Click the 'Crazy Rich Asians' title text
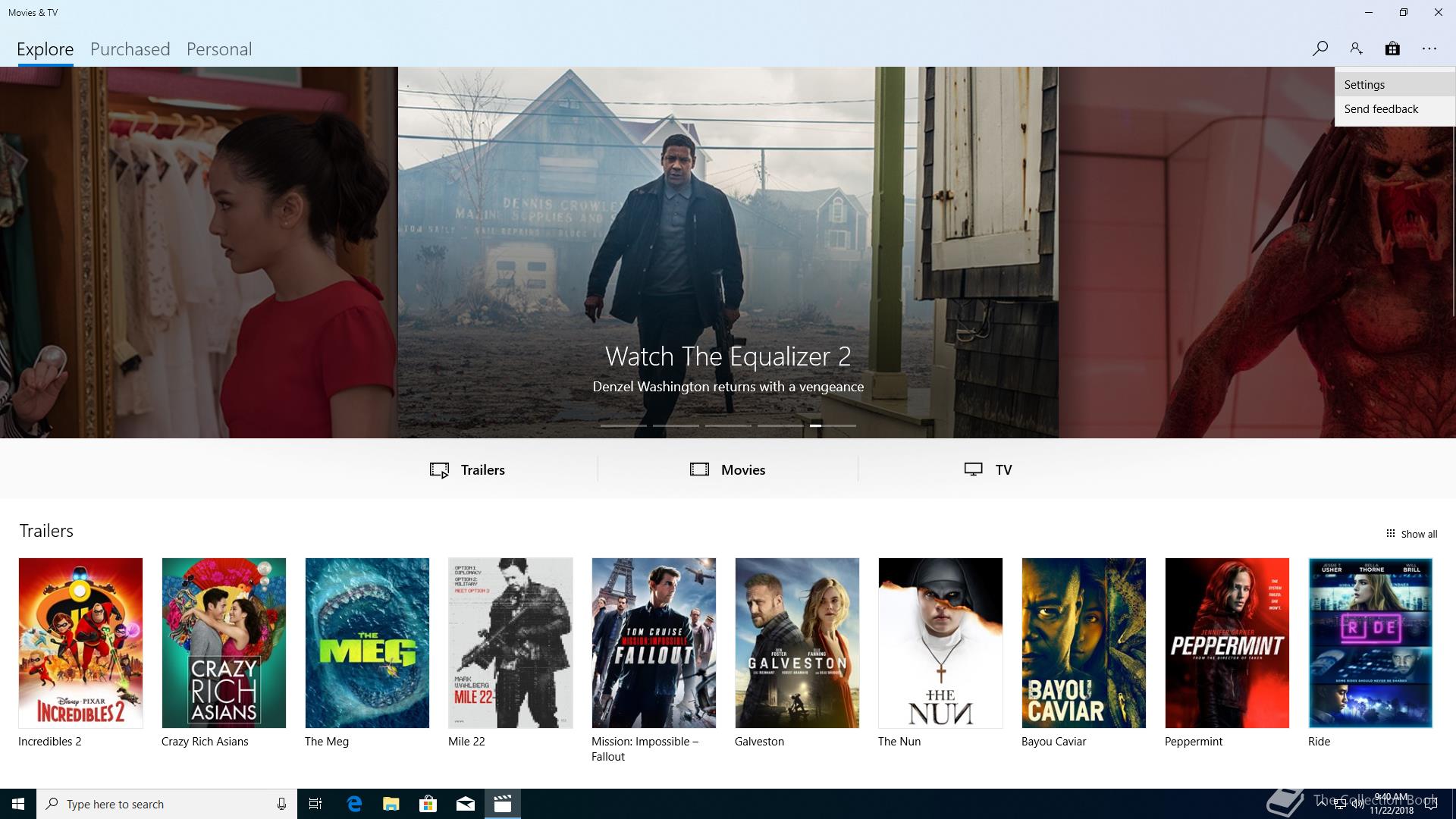 (205, 742)
